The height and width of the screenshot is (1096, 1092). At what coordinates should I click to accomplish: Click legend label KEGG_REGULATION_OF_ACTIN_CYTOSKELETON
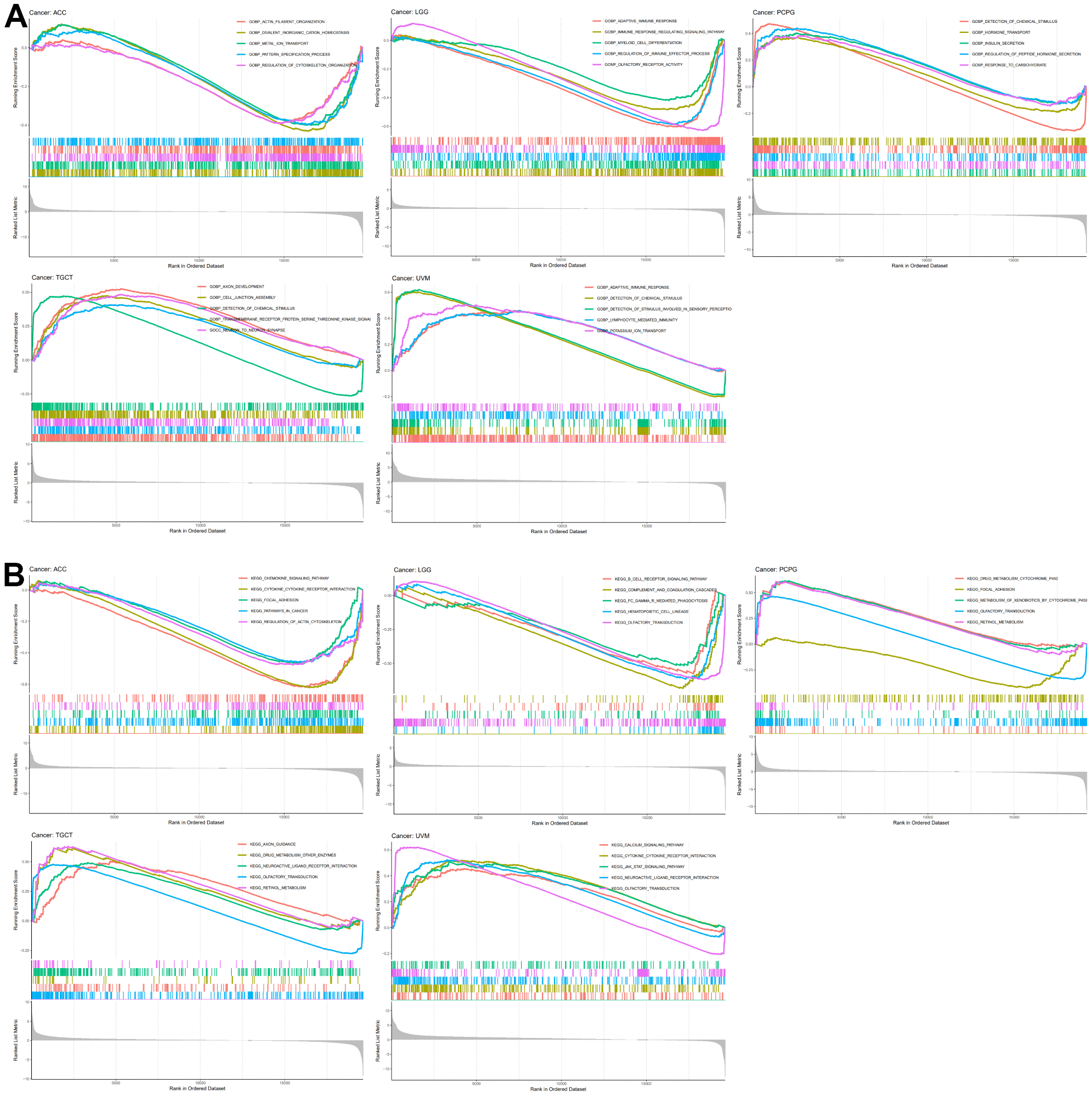296,622
